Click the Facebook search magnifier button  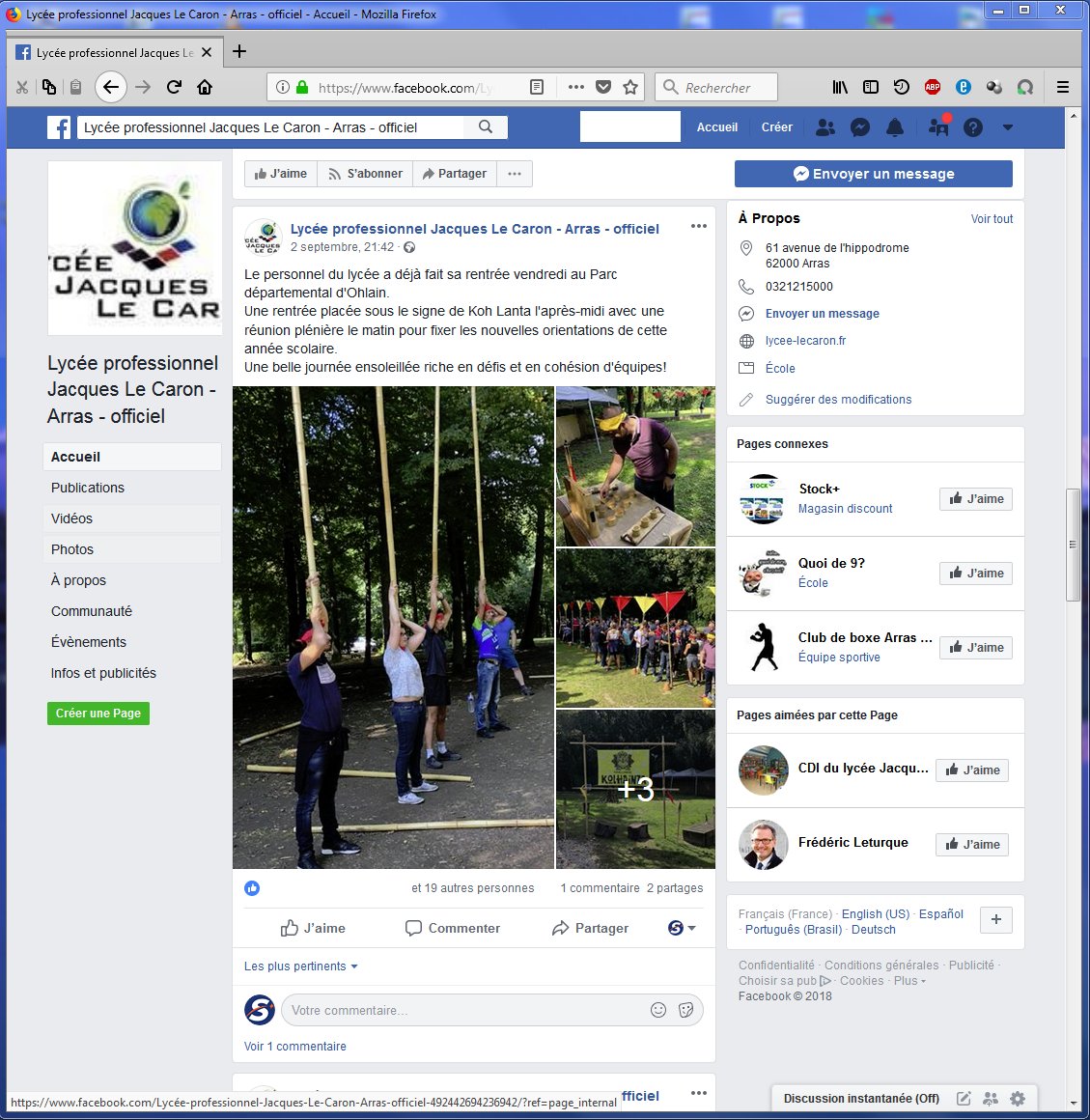coord(486,127)
